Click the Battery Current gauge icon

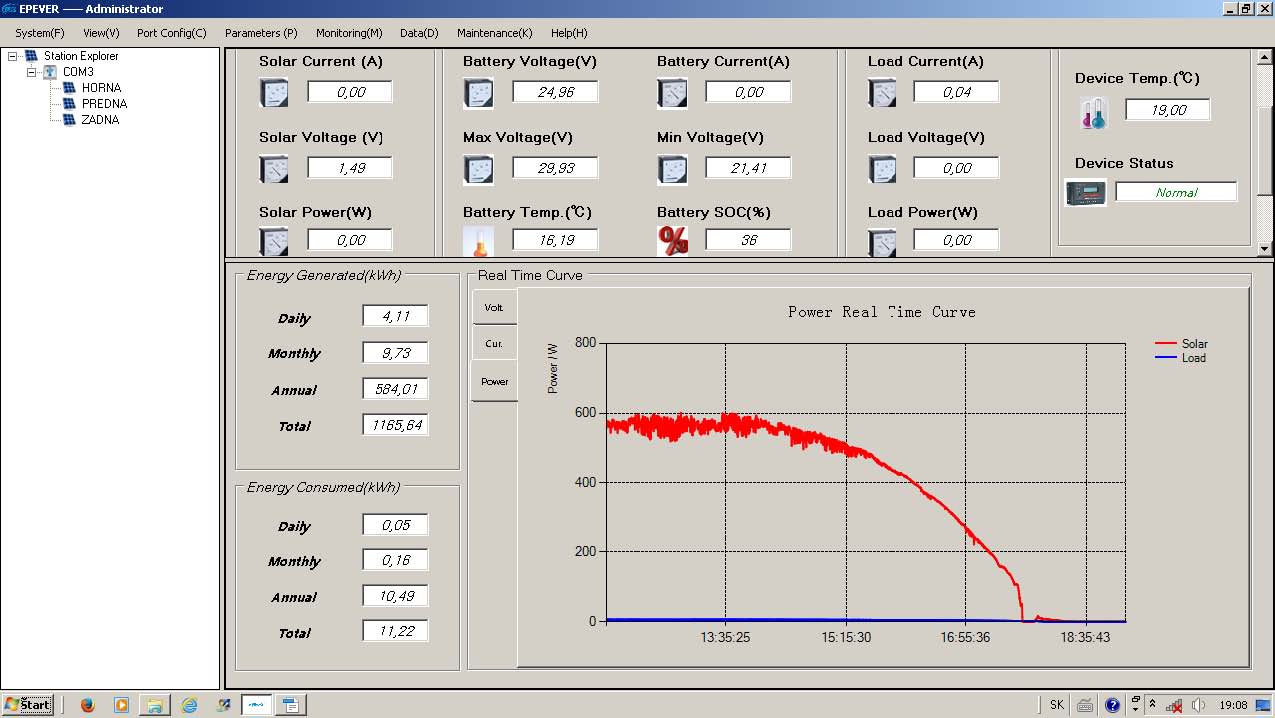pos(672,93)
